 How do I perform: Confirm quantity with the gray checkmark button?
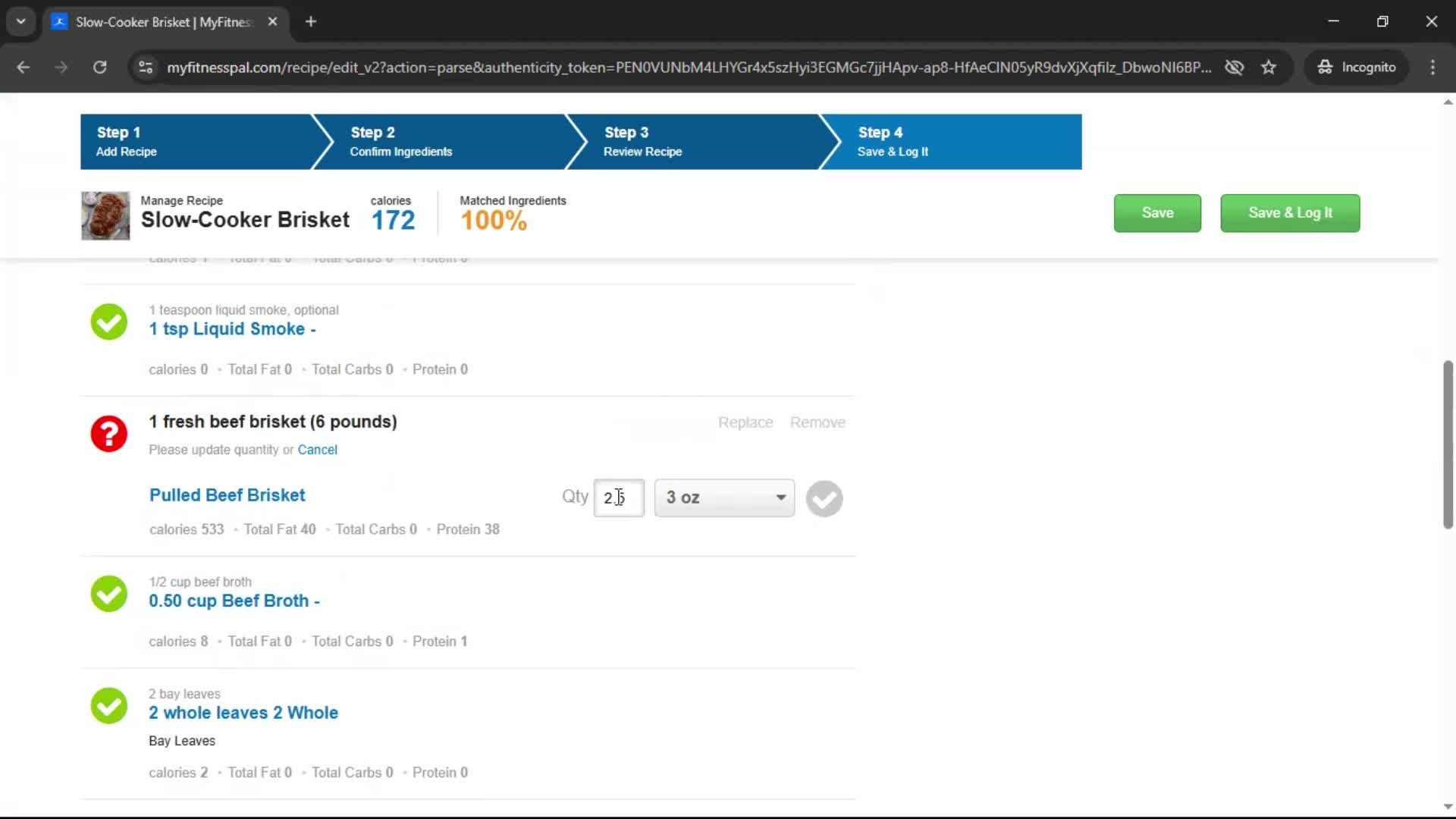click(x=824, y=499)
